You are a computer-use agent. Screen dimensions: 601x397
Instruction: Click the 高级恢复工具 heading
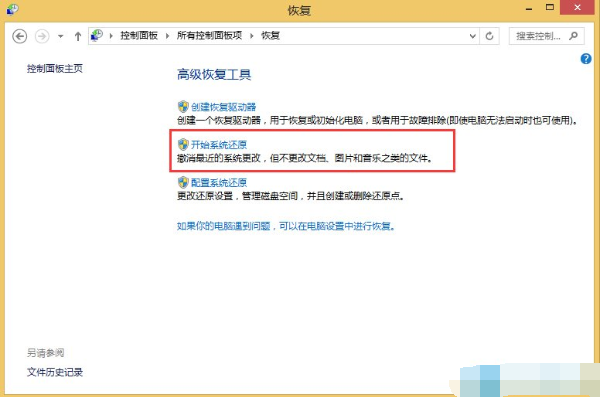[x=214, y=74]
